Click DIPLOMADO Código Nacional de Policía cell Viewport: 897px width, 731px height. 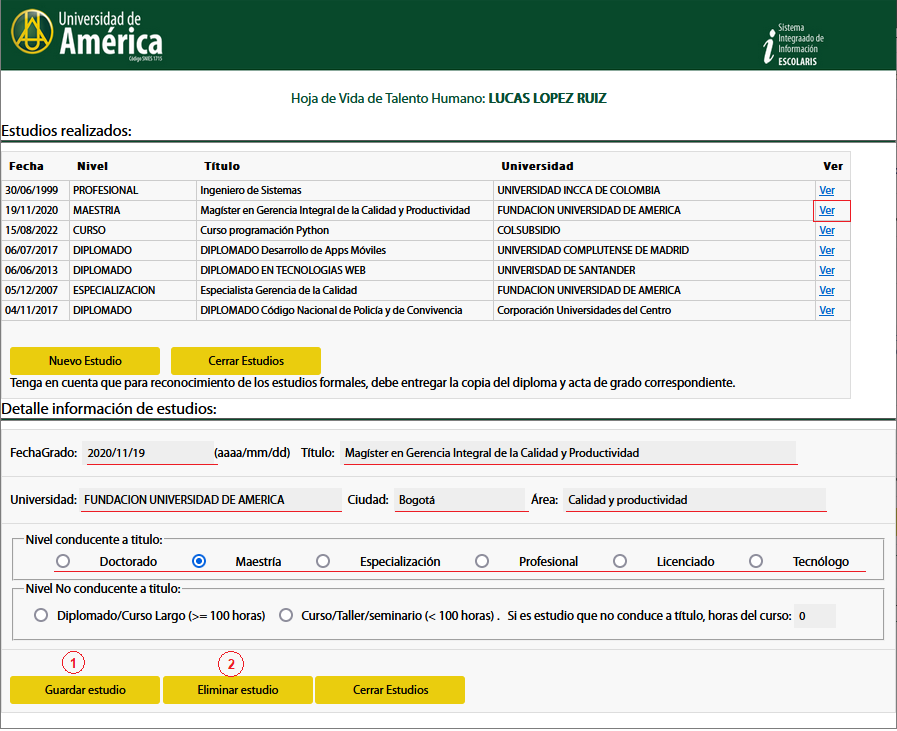pos(345,311)
